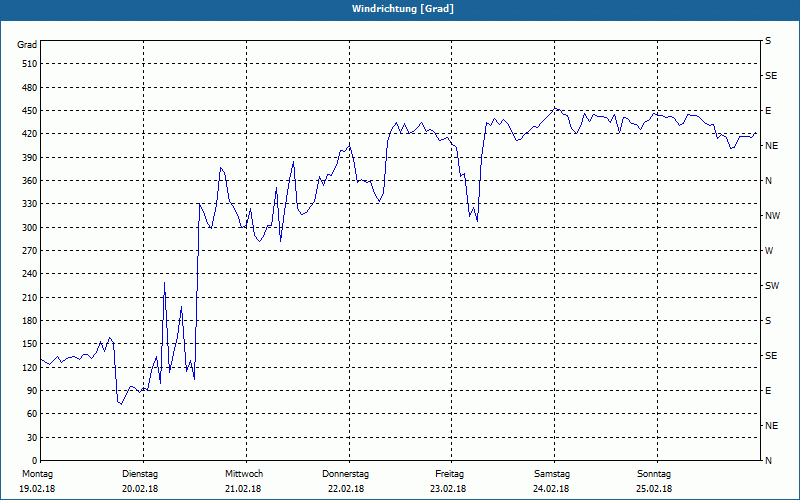Click the date "21.02.18"
The width and height of the screenshot is (800, 500).
coord(243,489)
